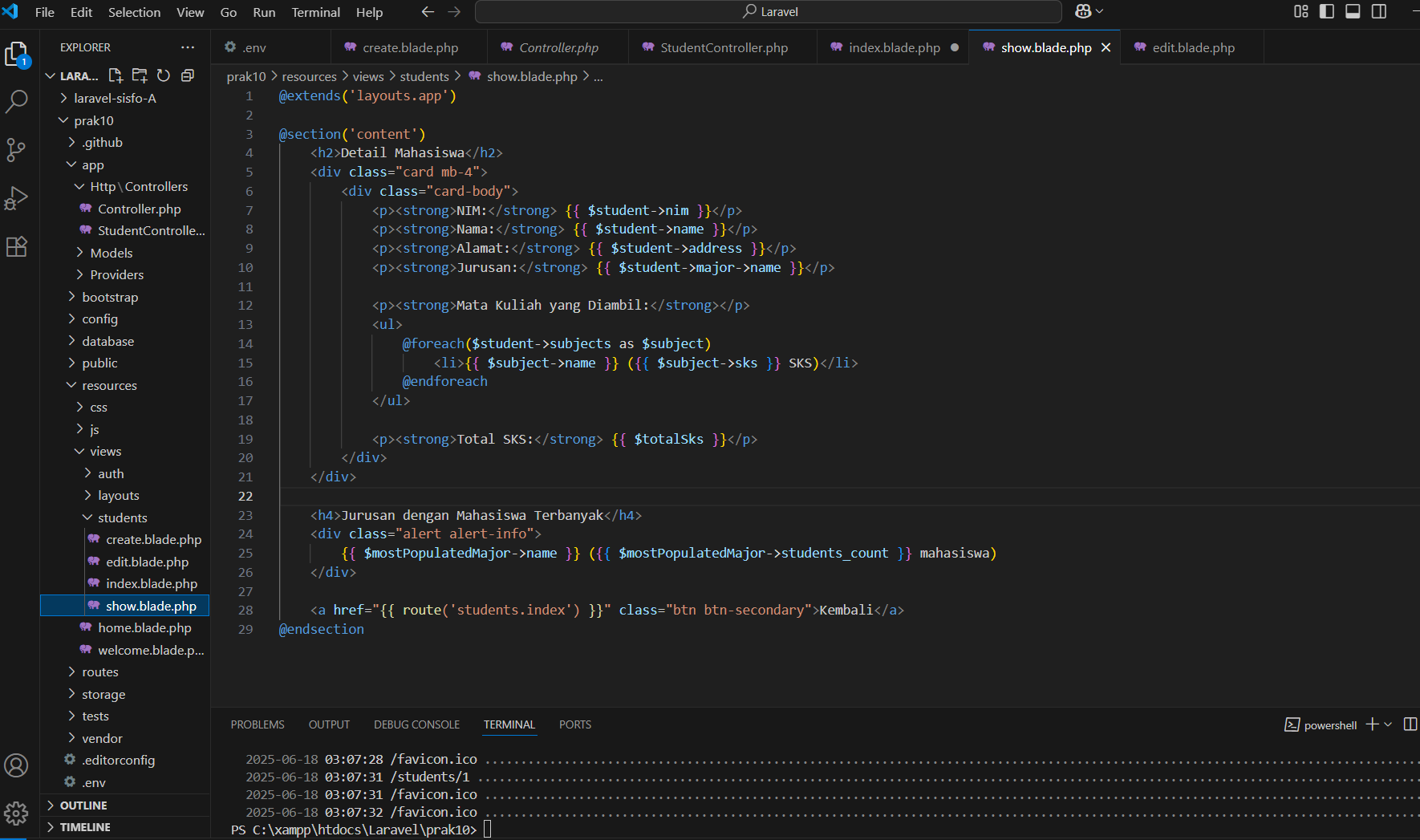Open Run and Debug view

click(17, 198)
